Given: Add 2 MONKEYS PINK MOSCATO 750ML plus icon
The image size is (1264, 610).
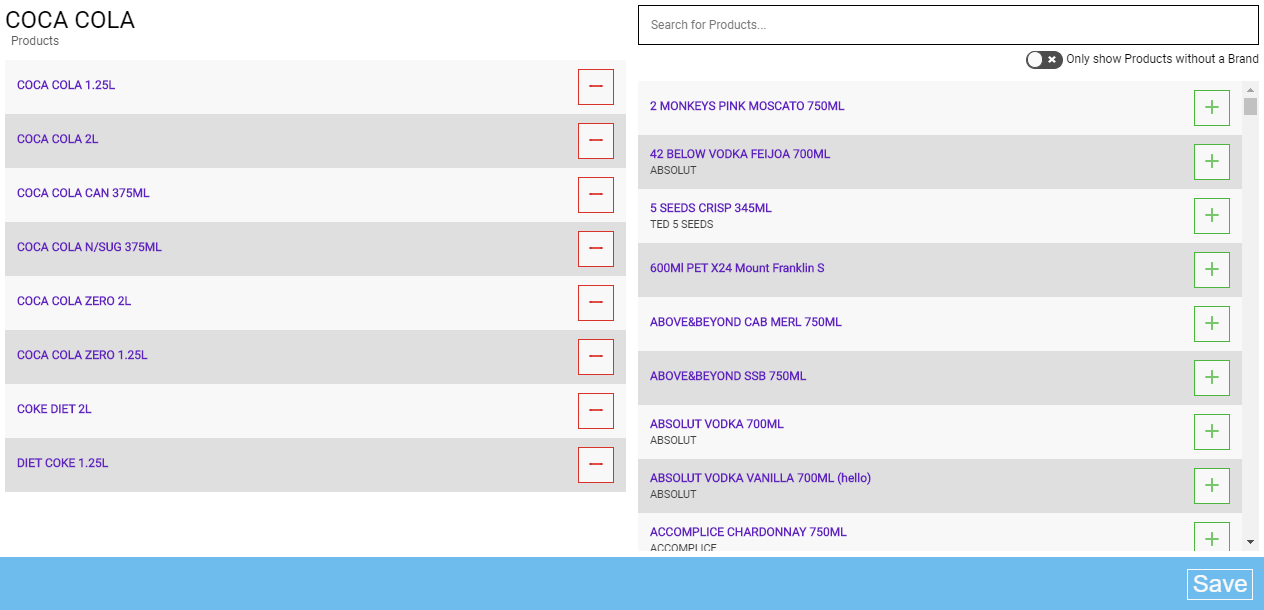Looking at the screenshot, I should coord(1212,108).
